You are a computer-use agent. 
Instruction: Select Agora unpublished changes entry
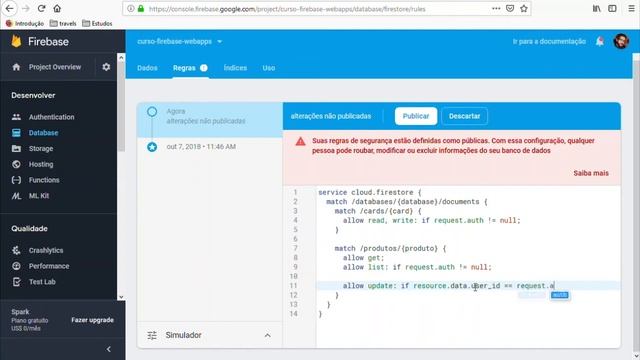(210, 119)
